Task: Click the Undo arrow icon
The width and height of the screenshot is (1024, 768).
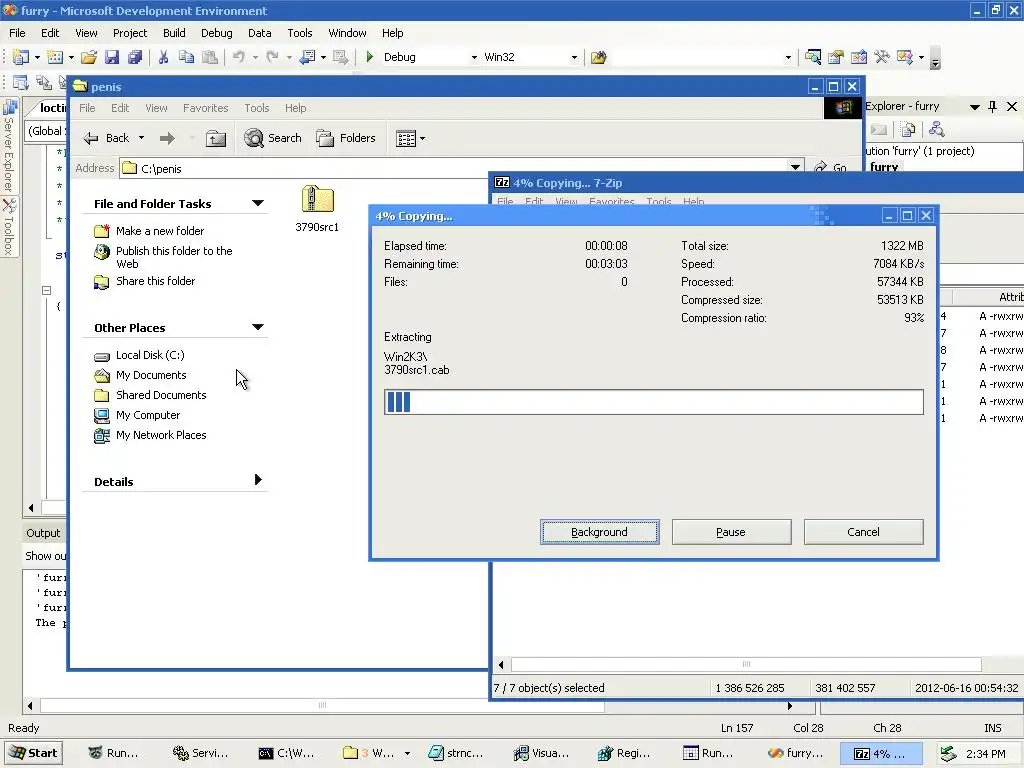Action: click(239, 57)
